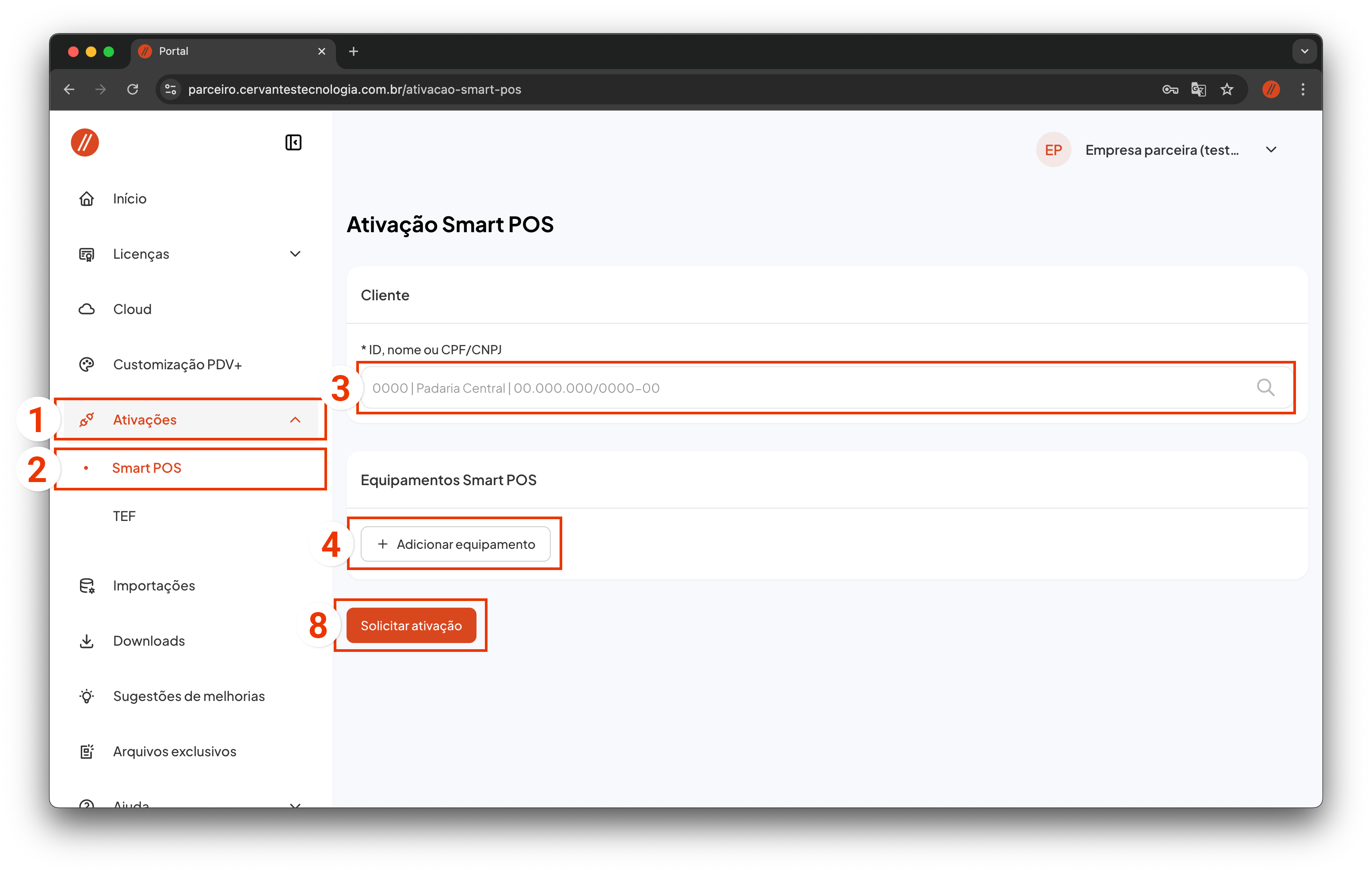Expand the Licenças menu chevron
1372x873 pixels.
(295, 254)
